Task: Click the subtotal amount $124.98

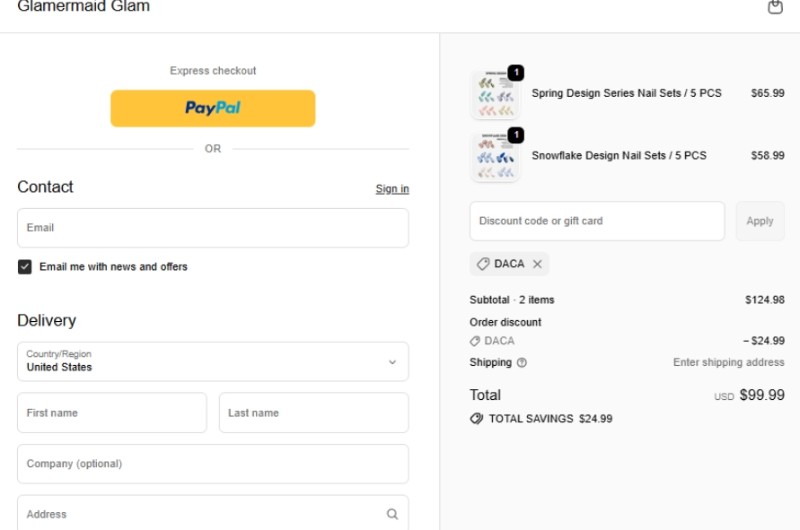Action: (765, 300)
